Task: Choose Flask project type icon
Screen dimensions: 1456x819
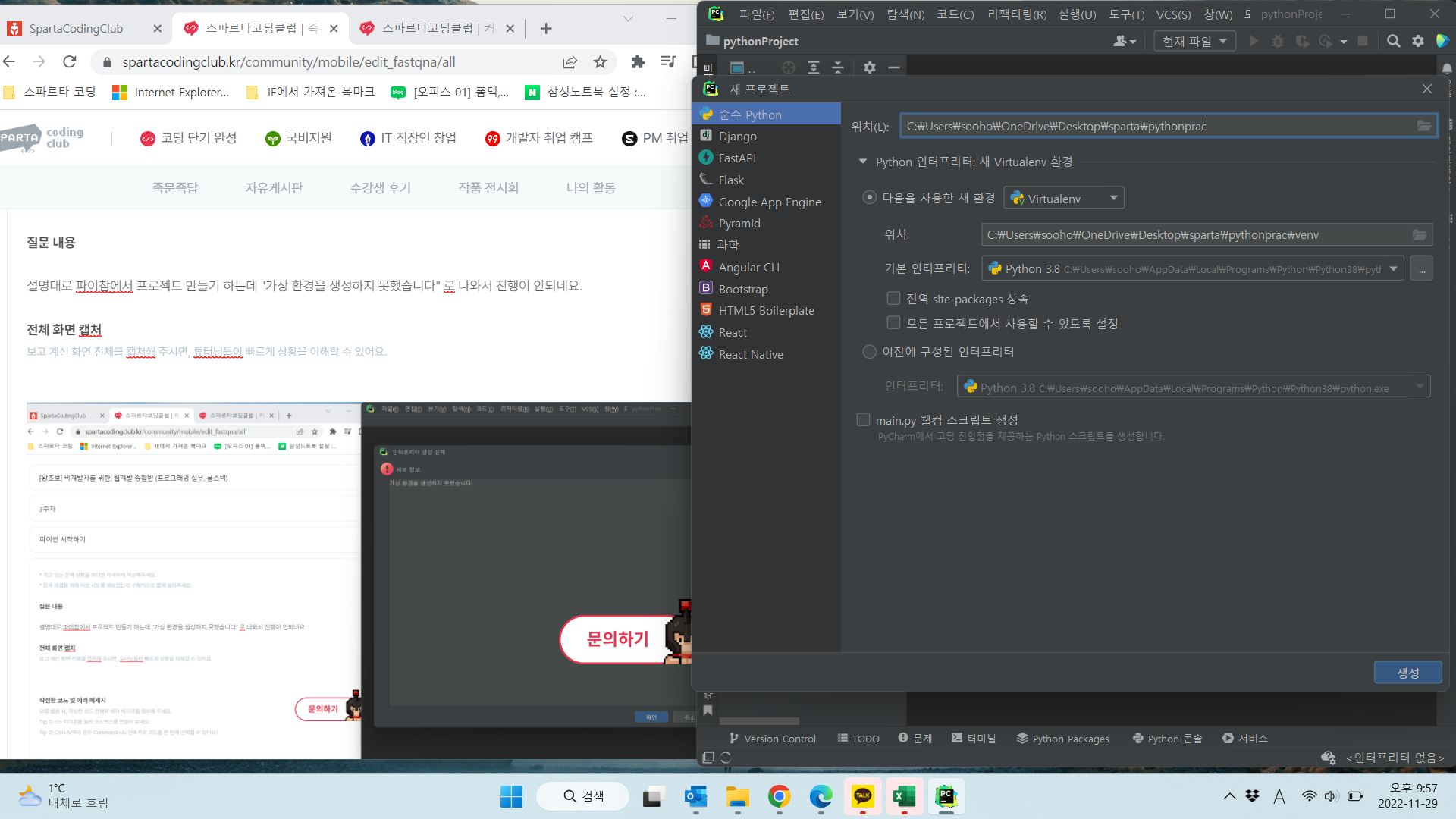Action: (706, 180)
